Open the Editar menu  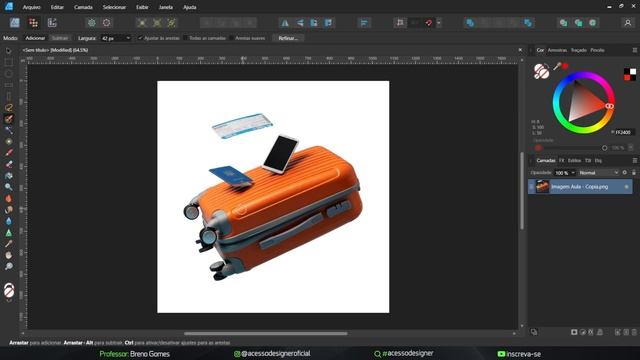[57, 7]
